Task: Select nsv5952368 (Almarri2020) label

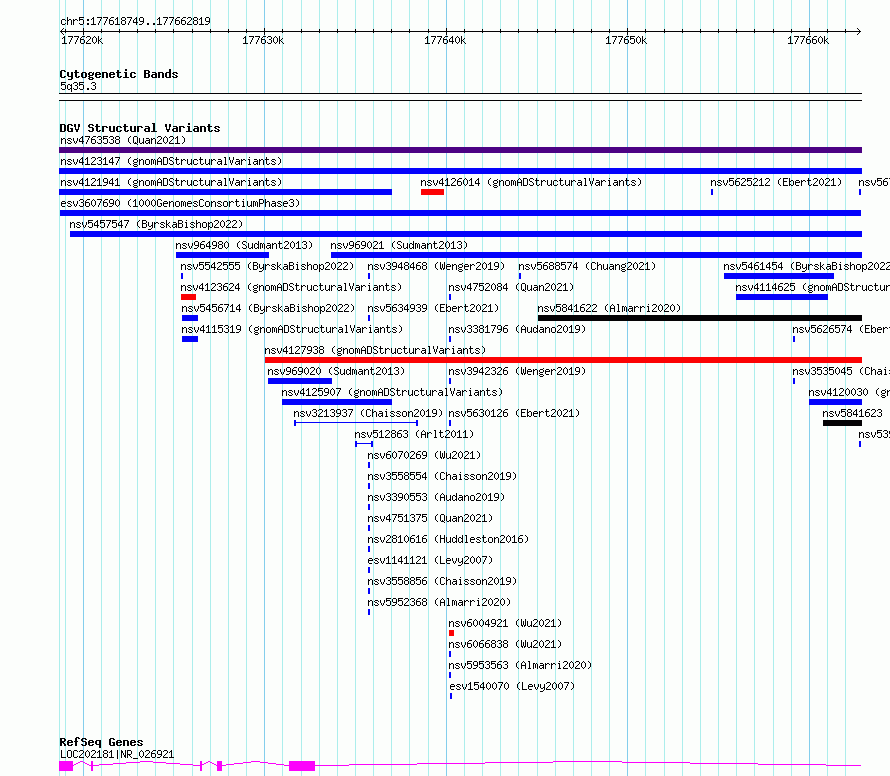Action: point(439,602)
